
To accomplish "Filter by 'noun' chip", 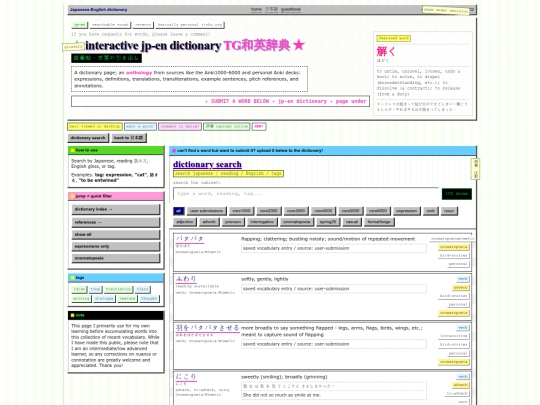I will [449, 211].
